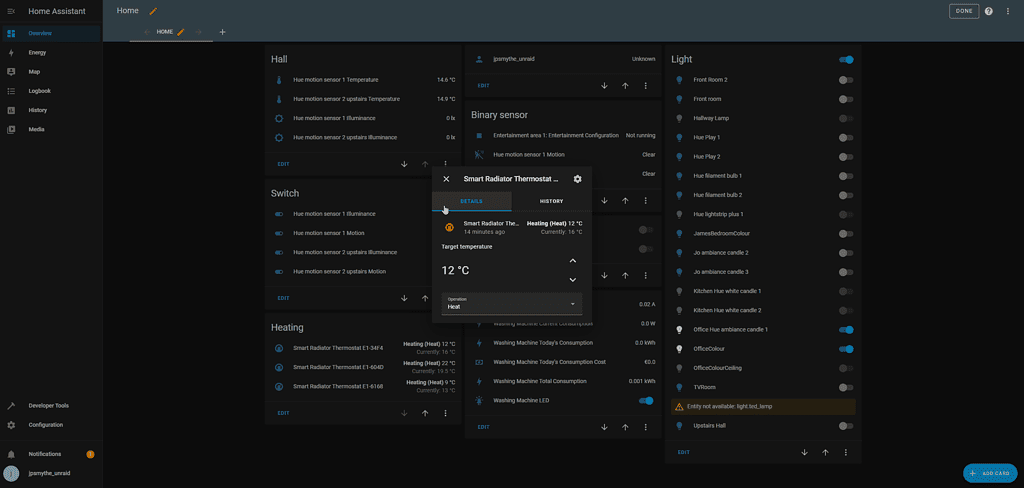Open settings gear in thermostat dialog
Viewport: 1024px width, 488px height.
(x=577, y=179)
